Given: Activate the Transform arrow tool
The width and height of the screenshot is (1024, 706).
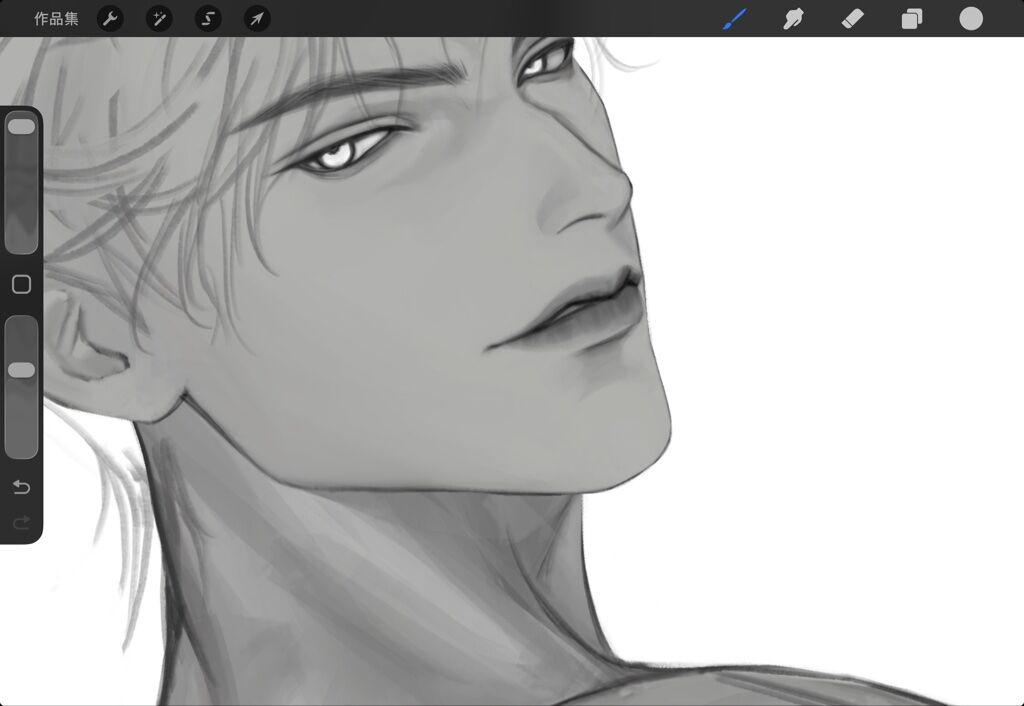Looking at the screenshot, I should click(x=257, y=19).
